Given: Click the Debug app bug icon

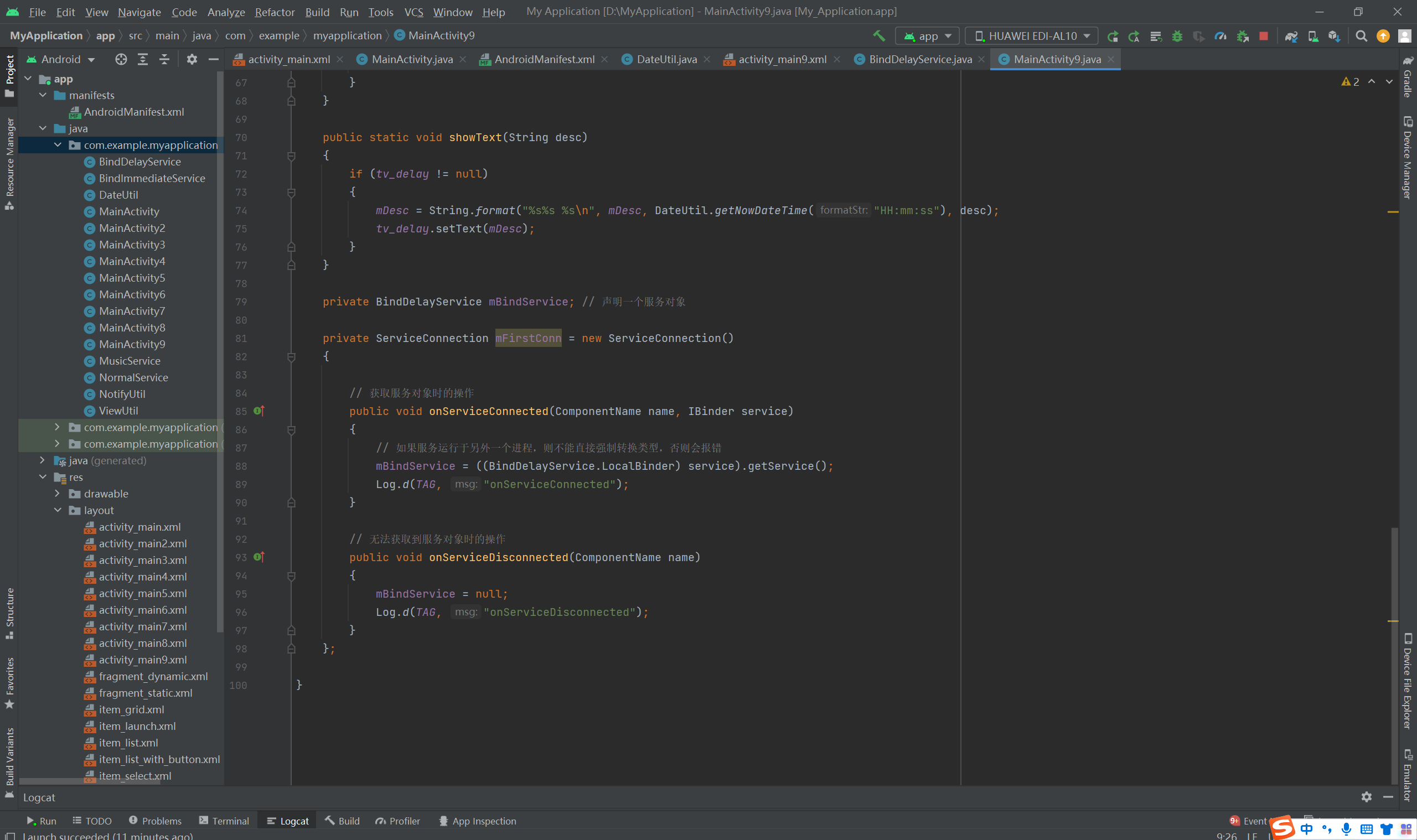Looking at the screenshot, I should click(x=1177, y=36).
